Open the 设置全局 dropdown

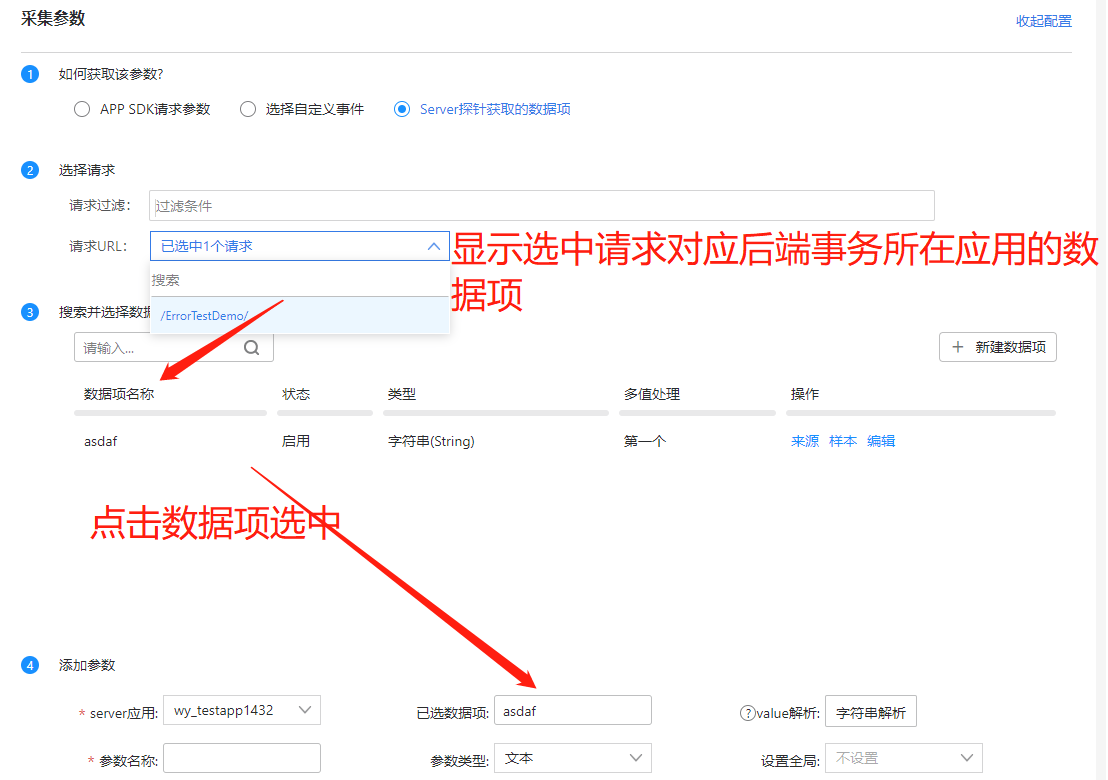(903, 759)
